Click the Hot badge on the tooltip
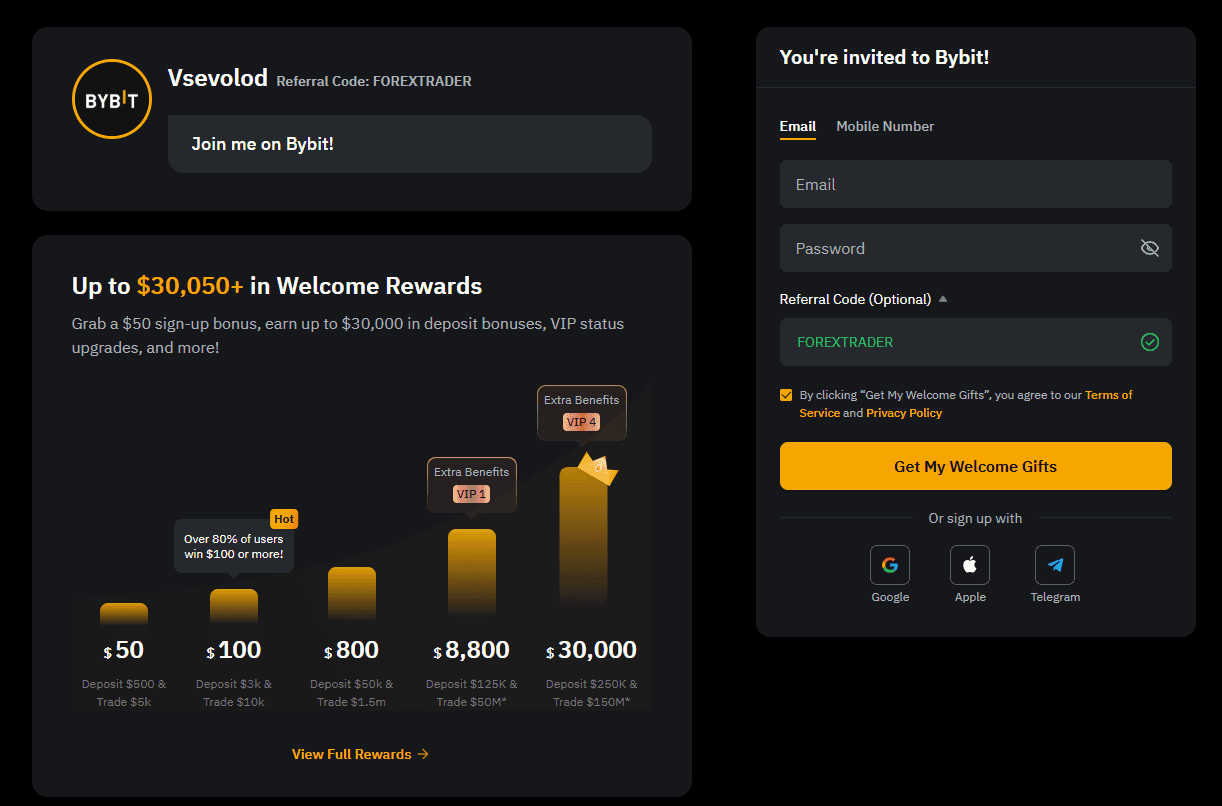Viewport: 1222px width, 806px height. (x=284, y=519)
